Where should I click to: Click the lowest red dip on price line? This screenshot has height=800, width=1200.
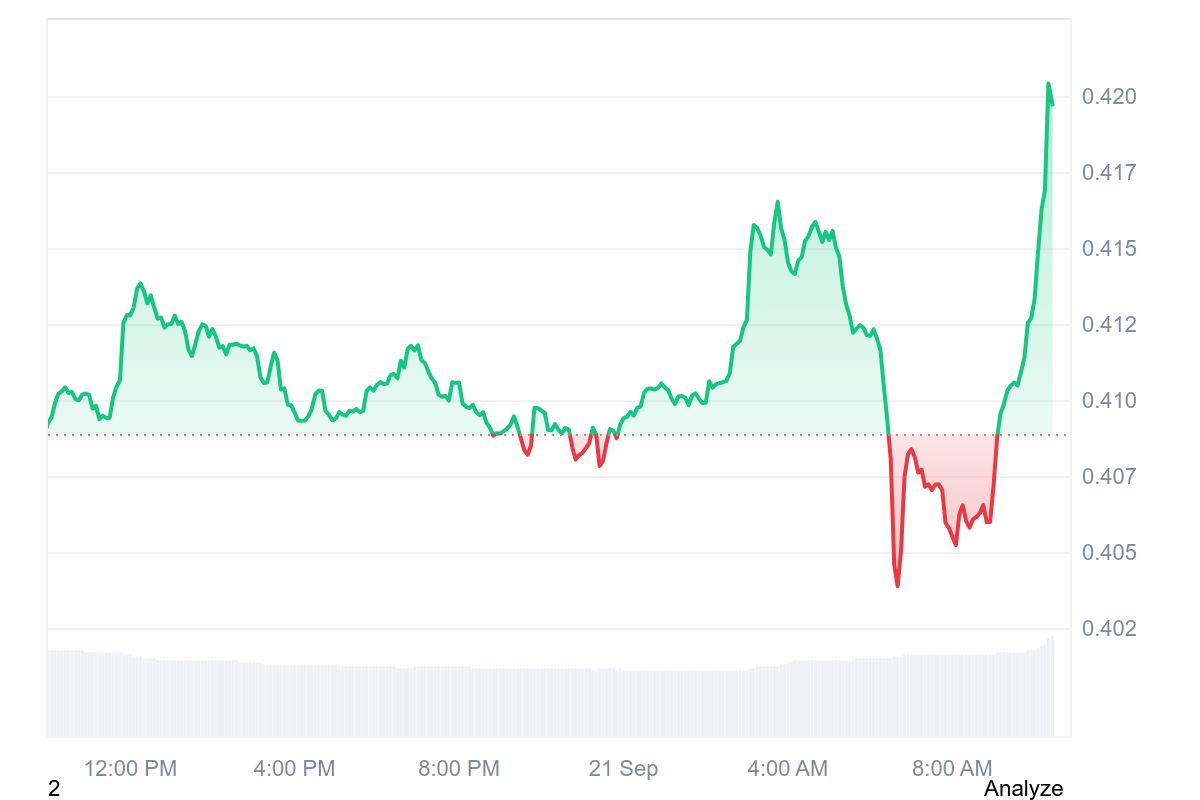[898, 585]
